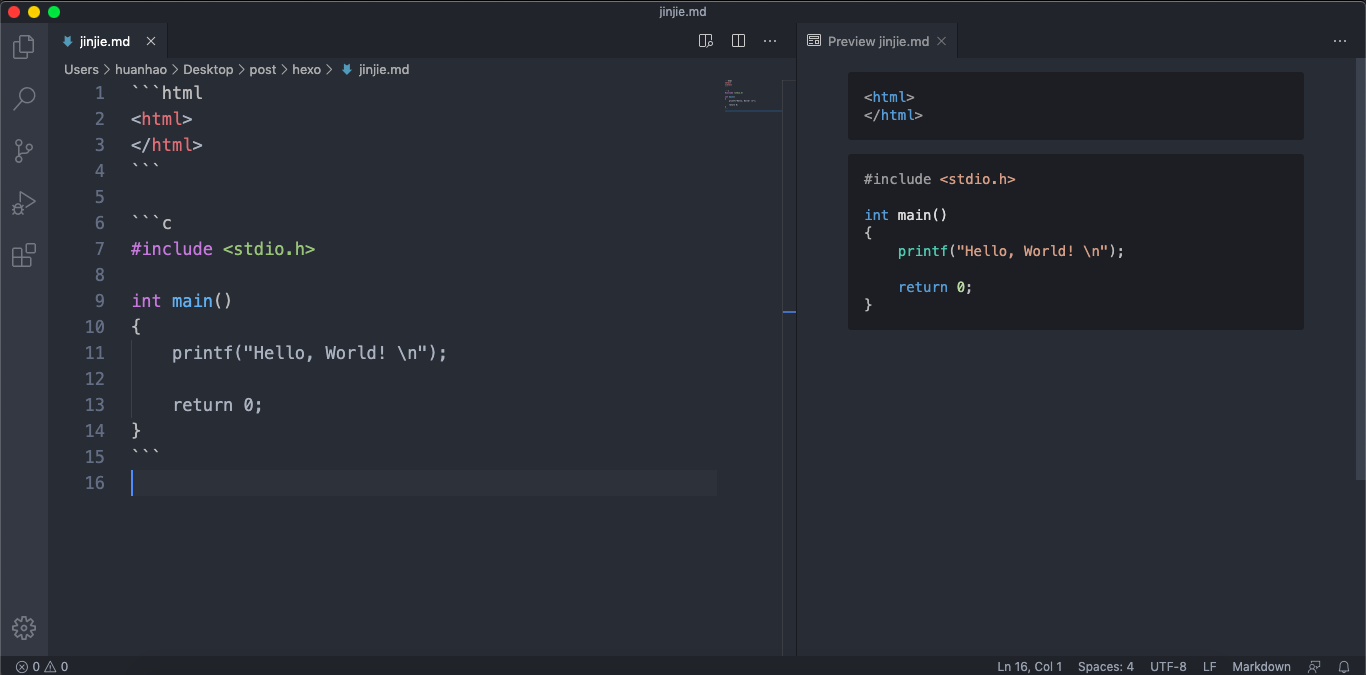Click the Split Editor Right icon
This screenshot has width=1366, height=675.
click(738, 41)
